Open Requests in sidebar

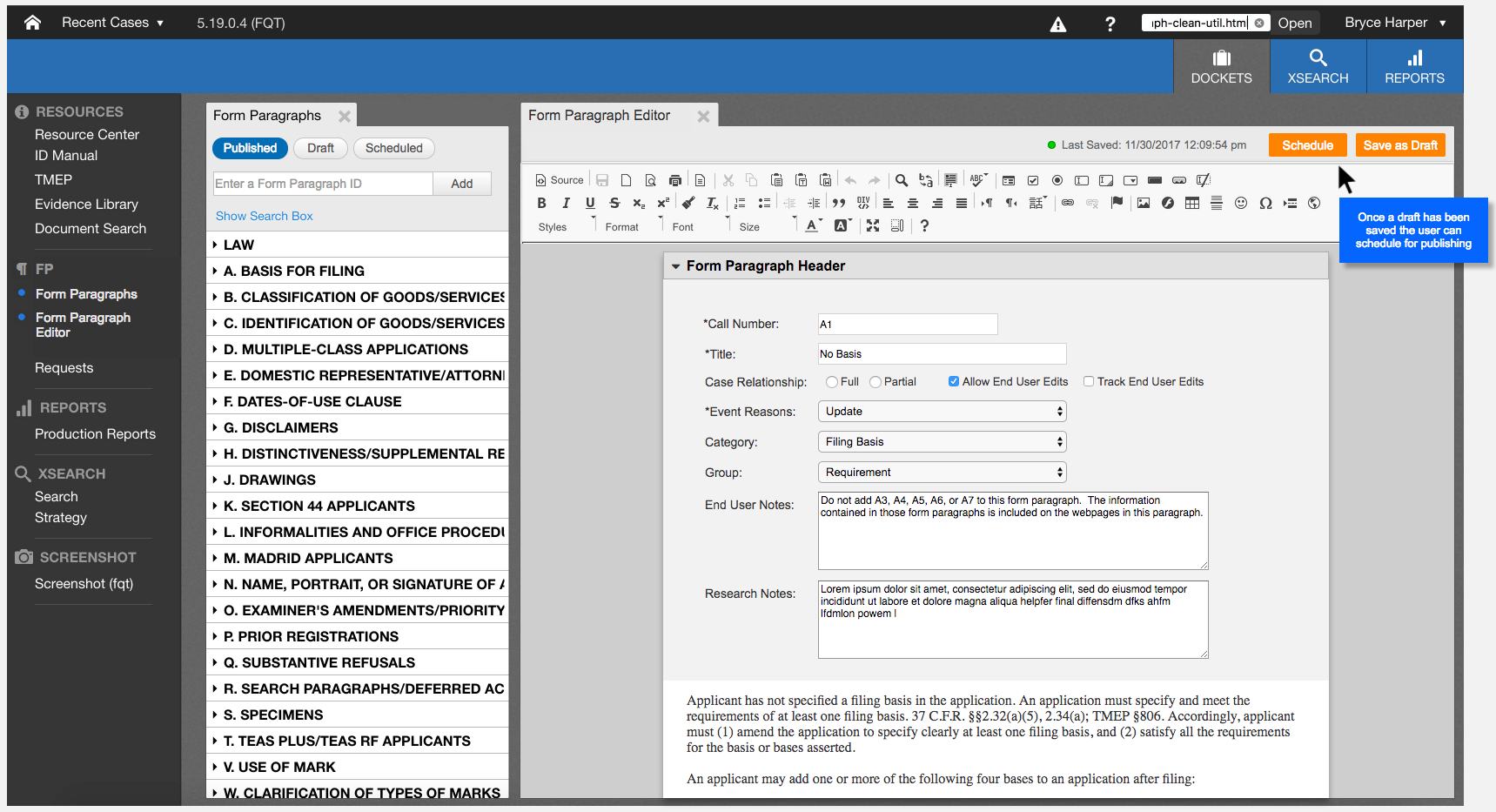64,368
